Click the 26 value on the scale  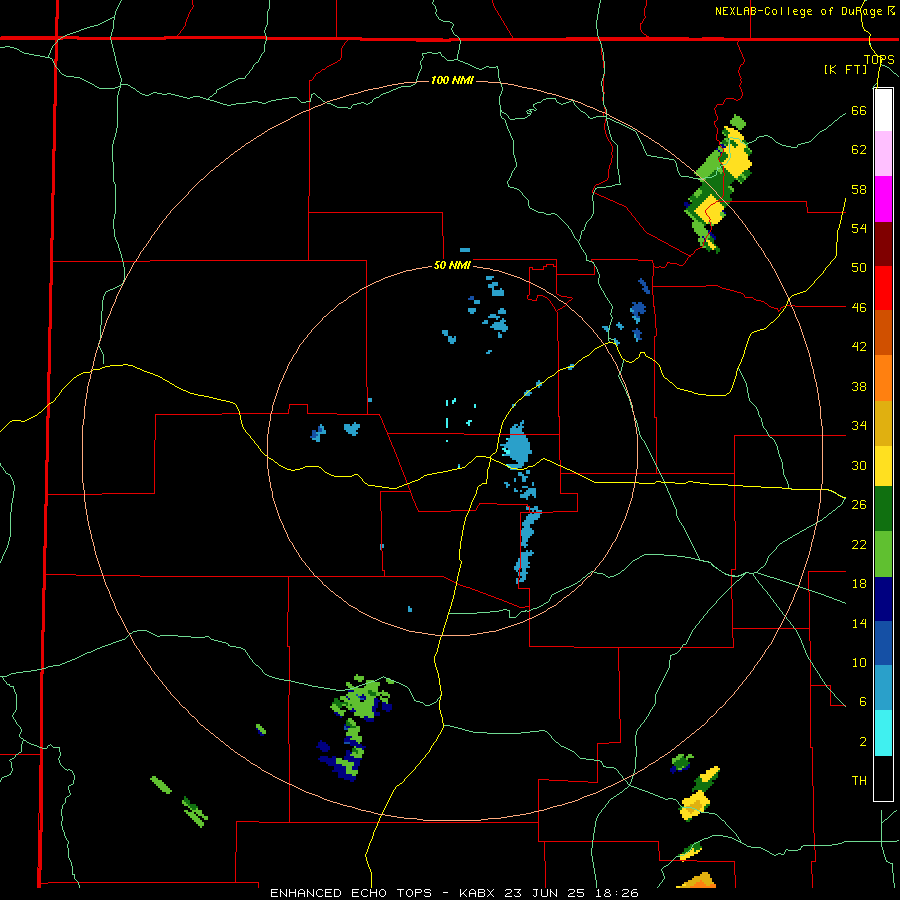tap(859, 505)
